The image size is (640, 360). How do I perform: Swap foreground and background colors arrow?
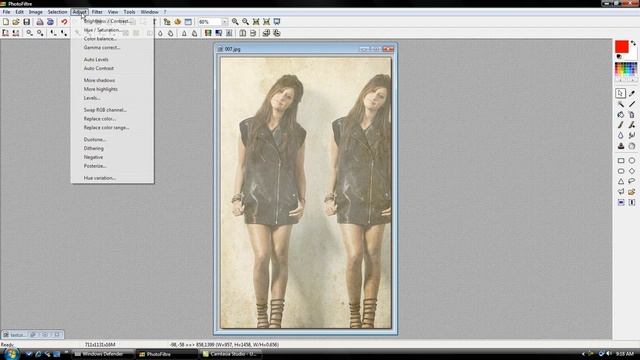[633, 43]
